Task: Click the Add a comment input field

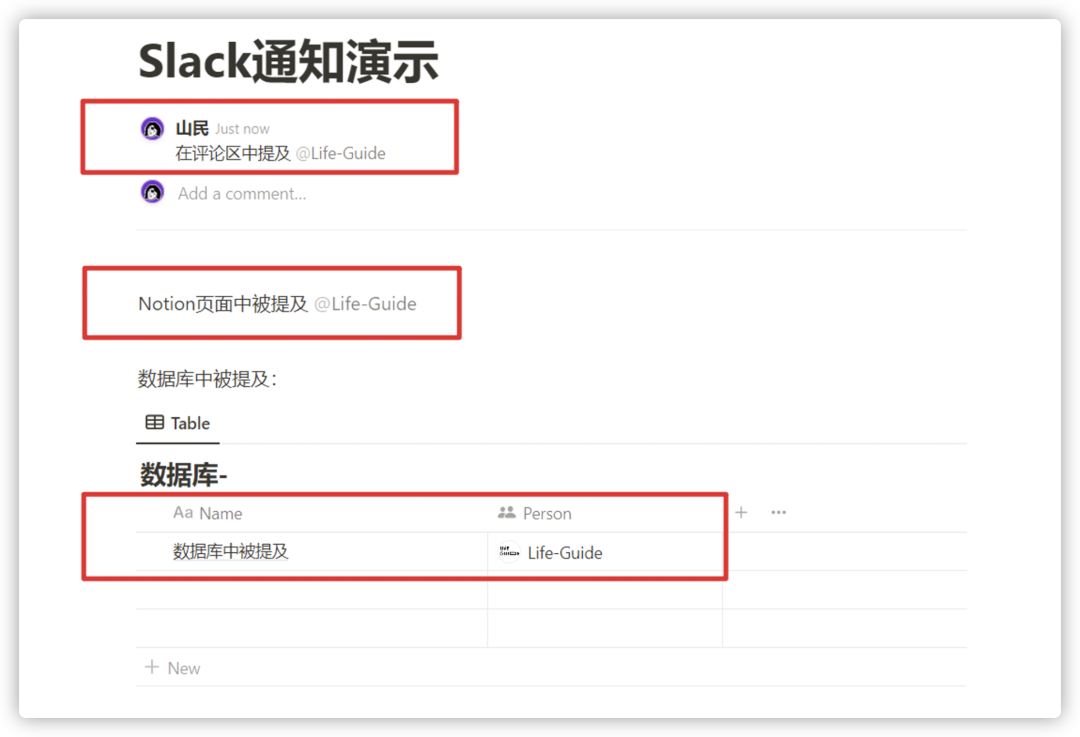Action: [242, 193]
